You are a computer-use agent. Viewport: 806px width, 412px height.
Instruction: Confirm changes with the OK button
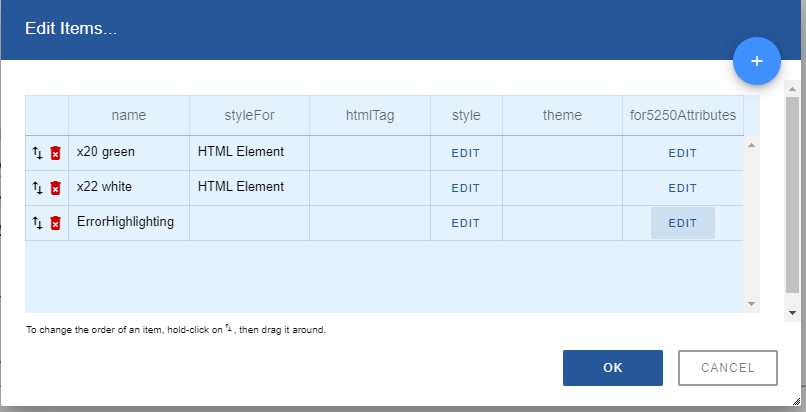[x=612, y=368]
